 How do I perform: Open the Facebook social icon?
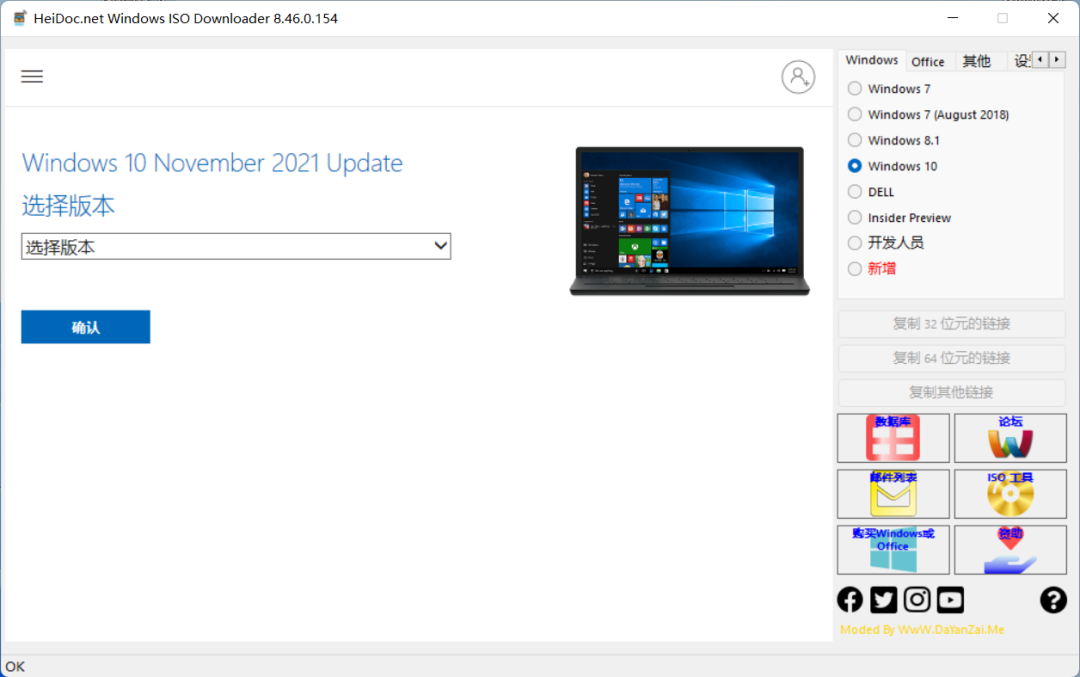(x=850, y=600)
